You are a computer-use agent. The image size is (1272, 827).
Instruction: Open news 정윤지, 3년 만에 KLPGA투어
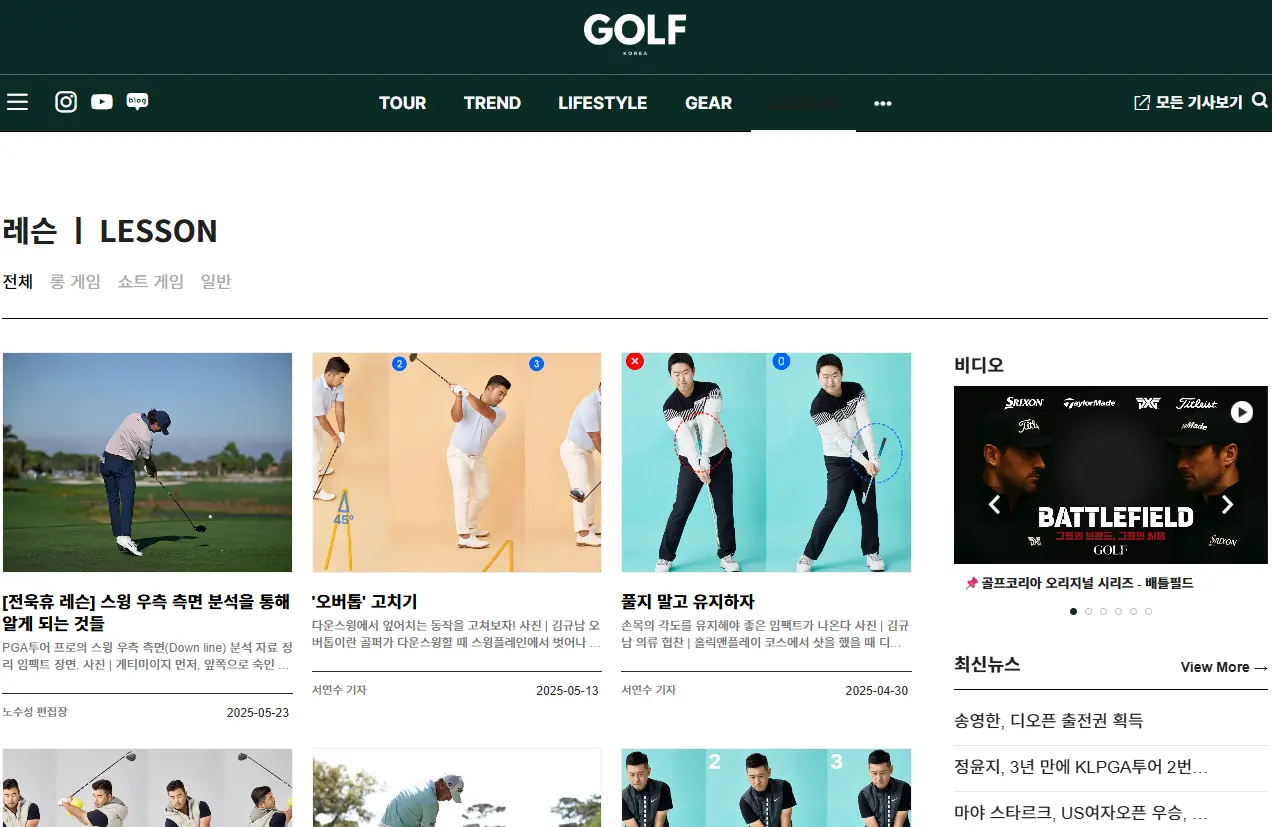click(x=1081, y=768)
